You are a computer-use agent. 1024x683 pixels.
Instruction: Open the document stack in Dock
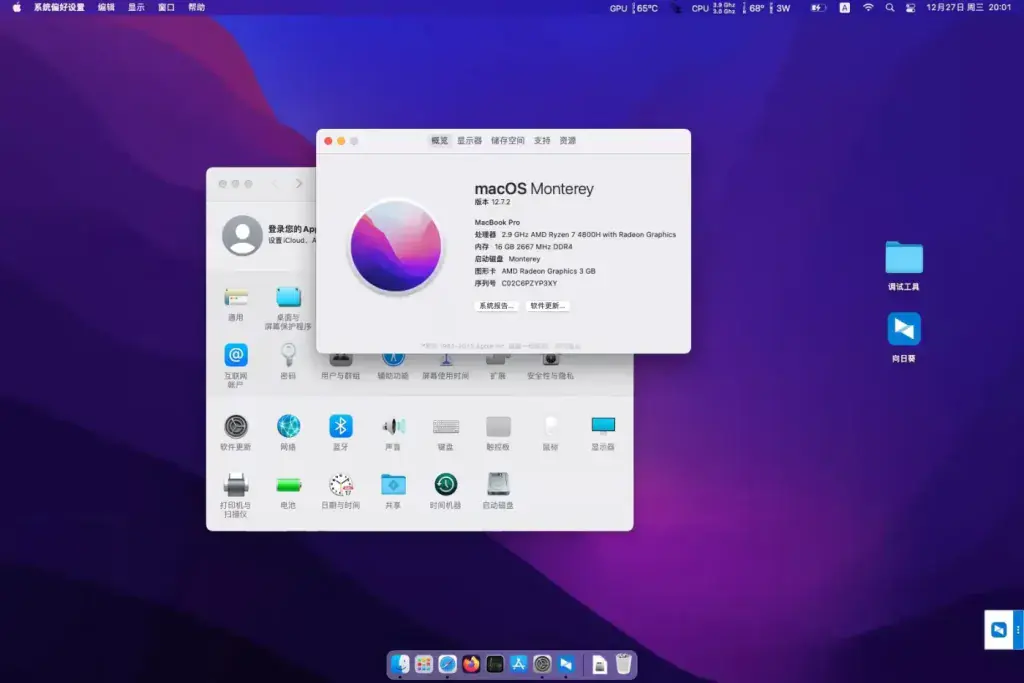pos(600,664)
